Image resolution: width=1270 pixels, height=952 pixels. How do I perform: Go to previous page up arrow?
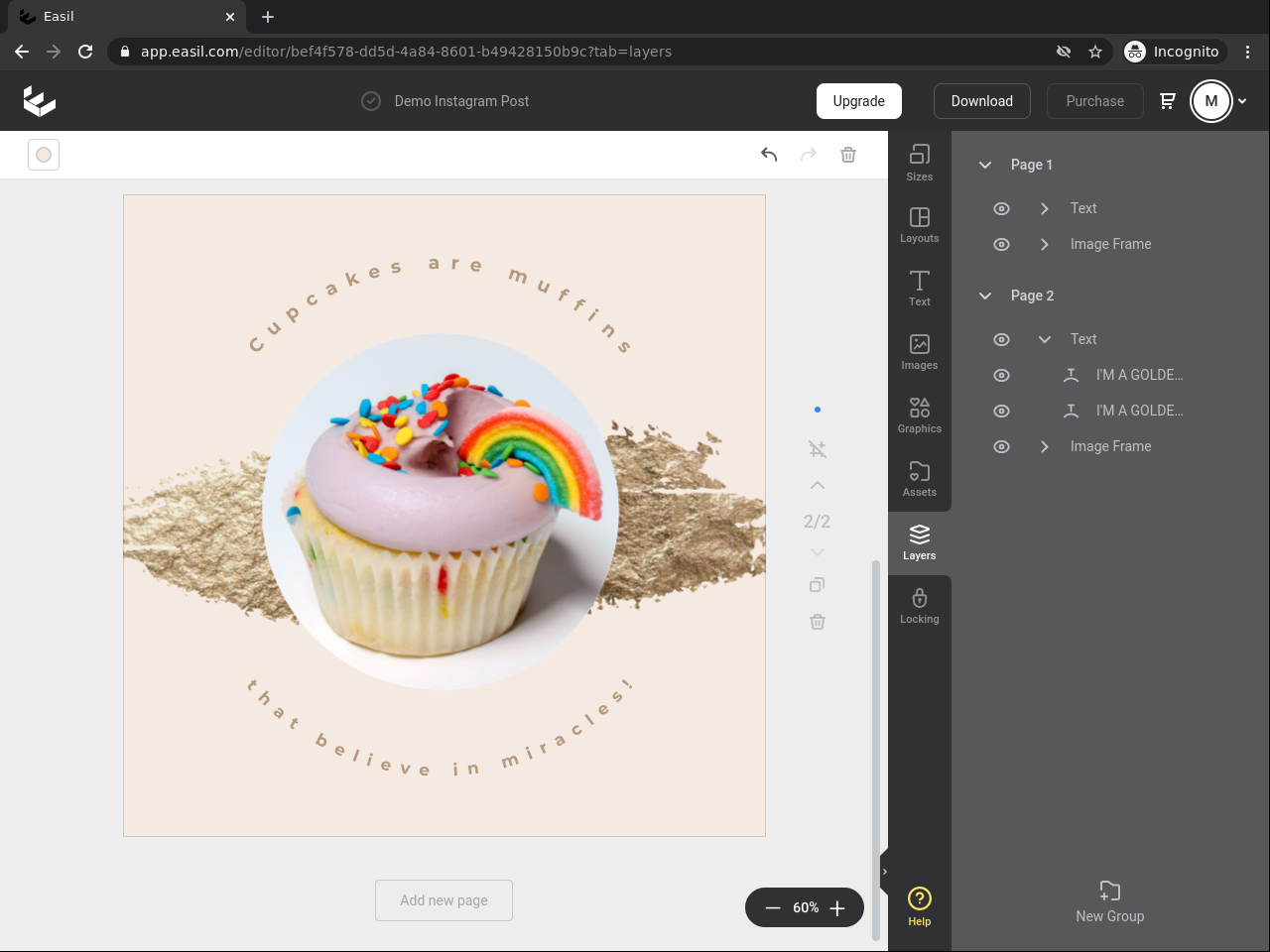tap(818, 485)
